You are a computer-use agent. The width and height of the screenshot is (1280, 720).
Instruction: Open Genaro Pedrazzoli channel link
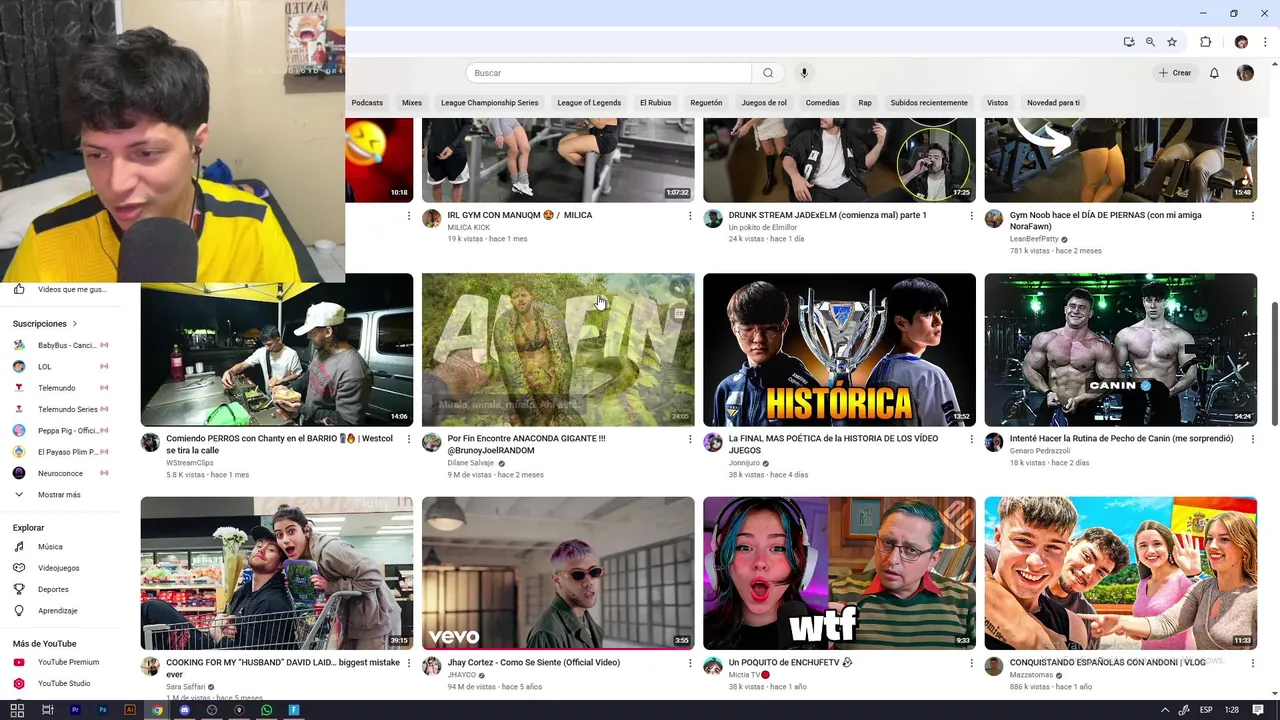click(x=1040, y=451)
